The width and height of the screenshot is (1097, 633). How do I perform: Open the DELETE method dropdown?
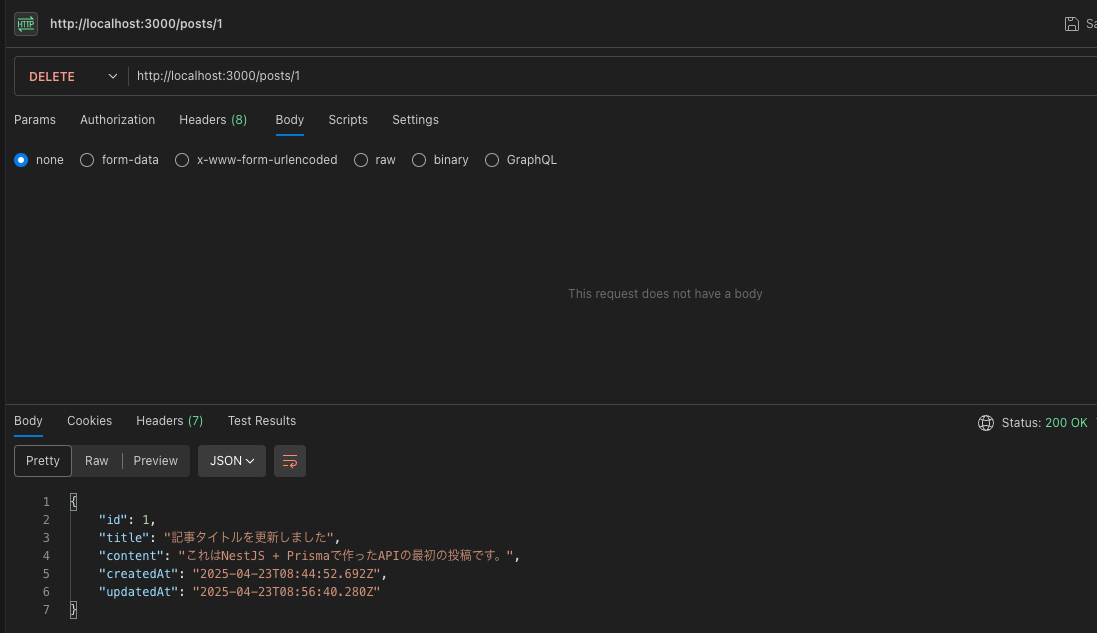(x=72, y=76)
